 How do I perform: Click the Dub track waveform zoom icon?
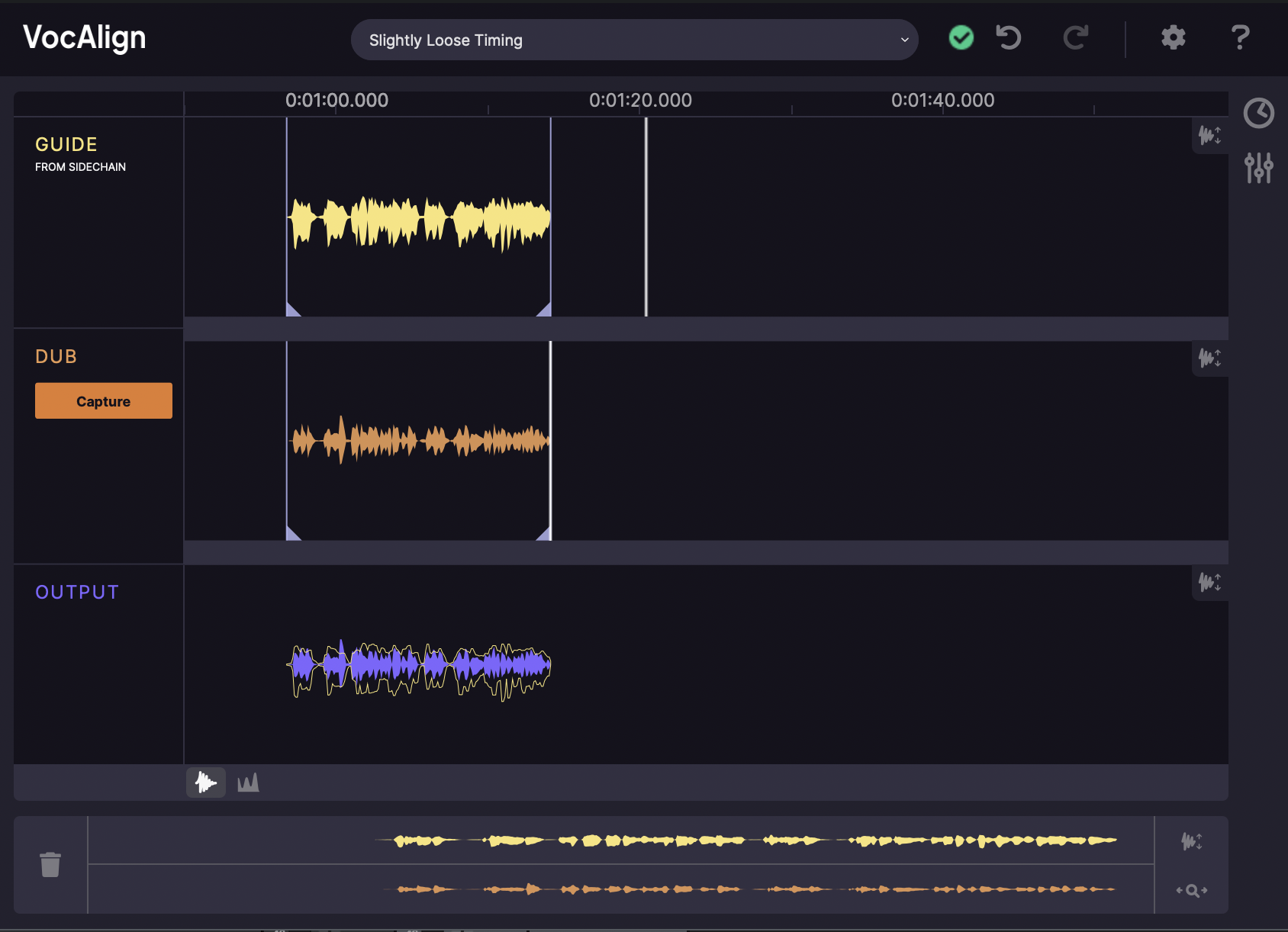(x=1210, y=358)
